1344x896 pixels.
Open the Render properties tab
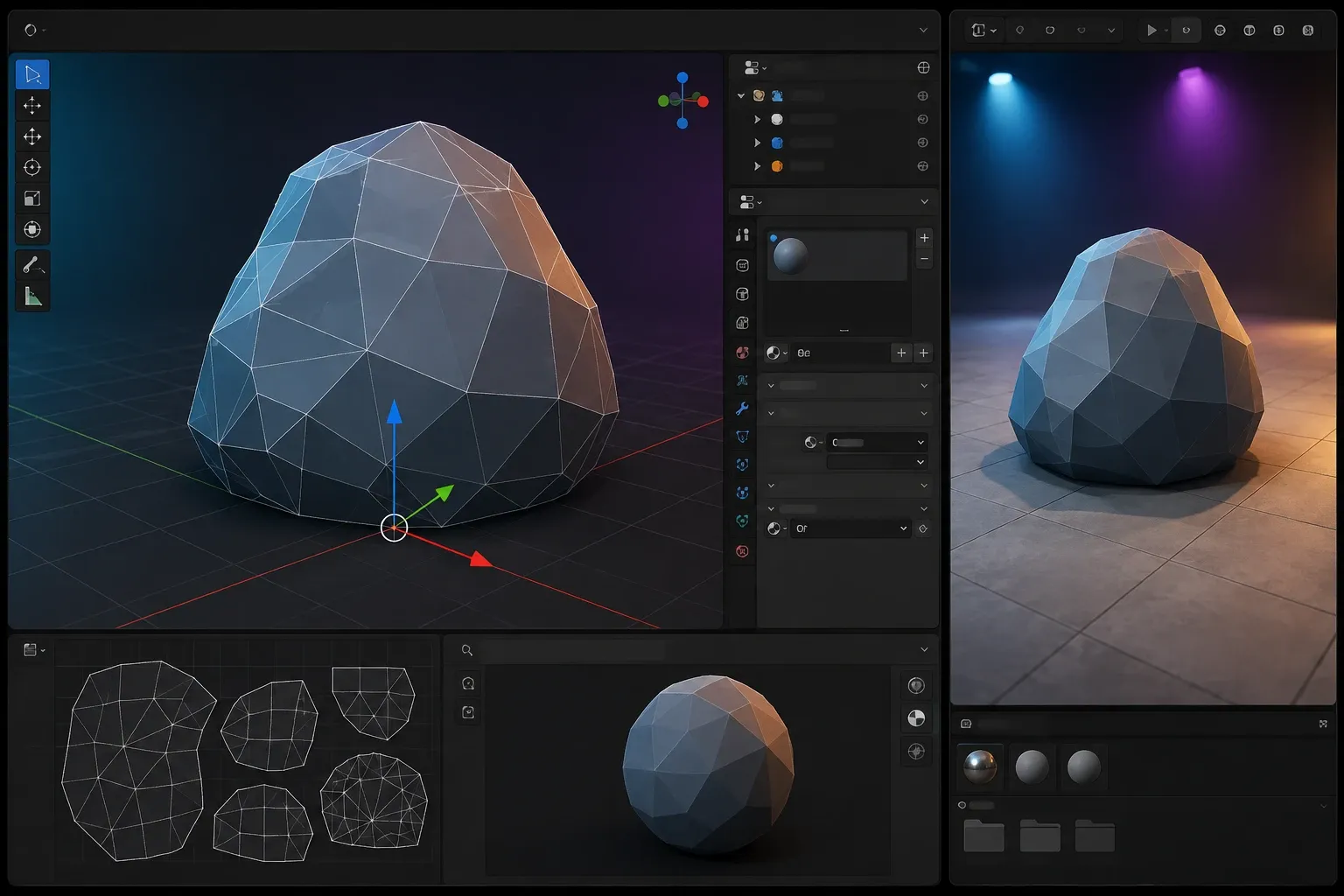point(742,265)
